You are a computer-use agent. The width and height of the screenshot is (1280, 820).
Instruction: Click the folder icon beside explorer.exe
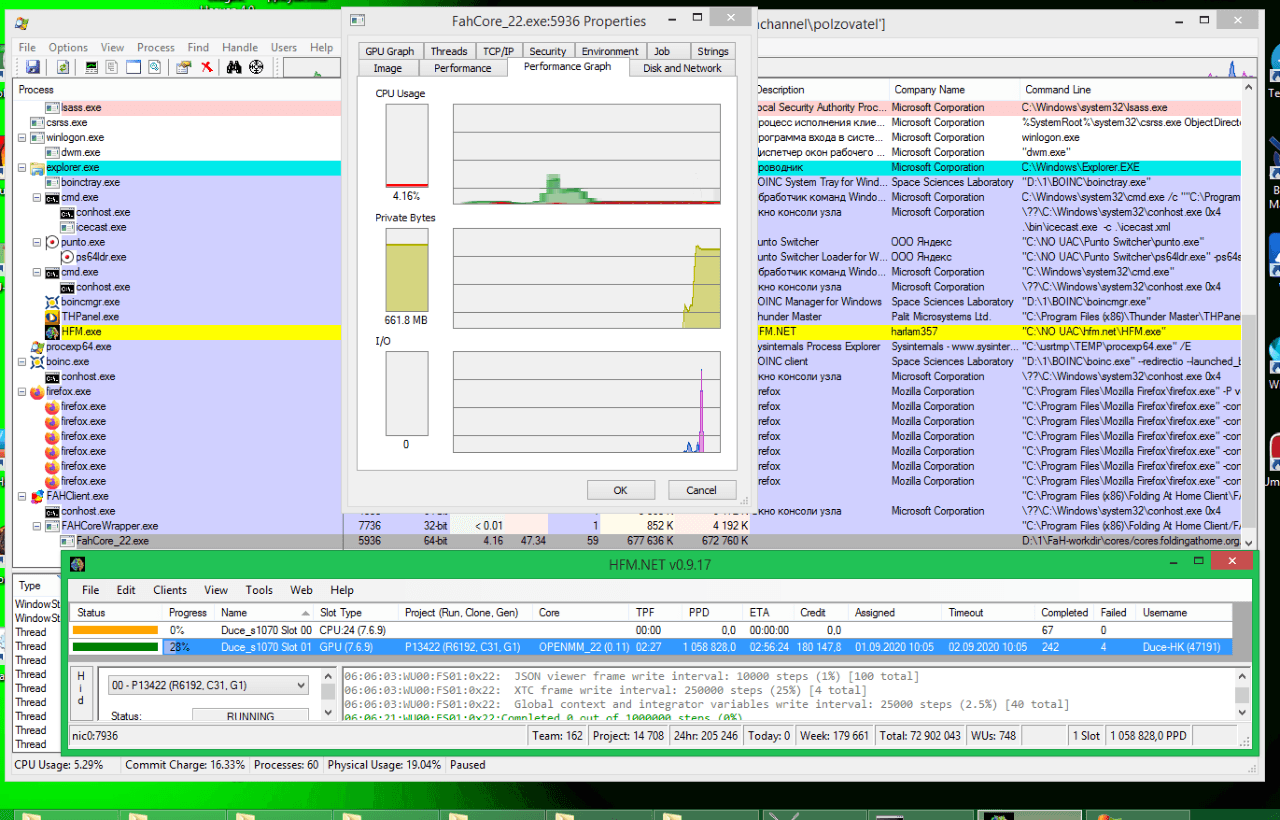pyautogui.click(x=37, y=168)
